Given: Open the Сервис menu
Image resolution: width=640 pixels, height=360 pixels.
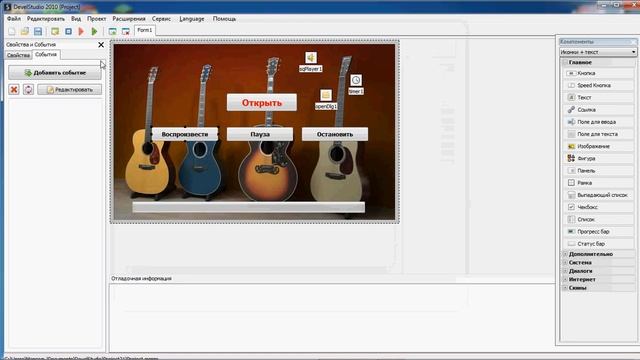Looking at the screenshot, I should [161, 19].
